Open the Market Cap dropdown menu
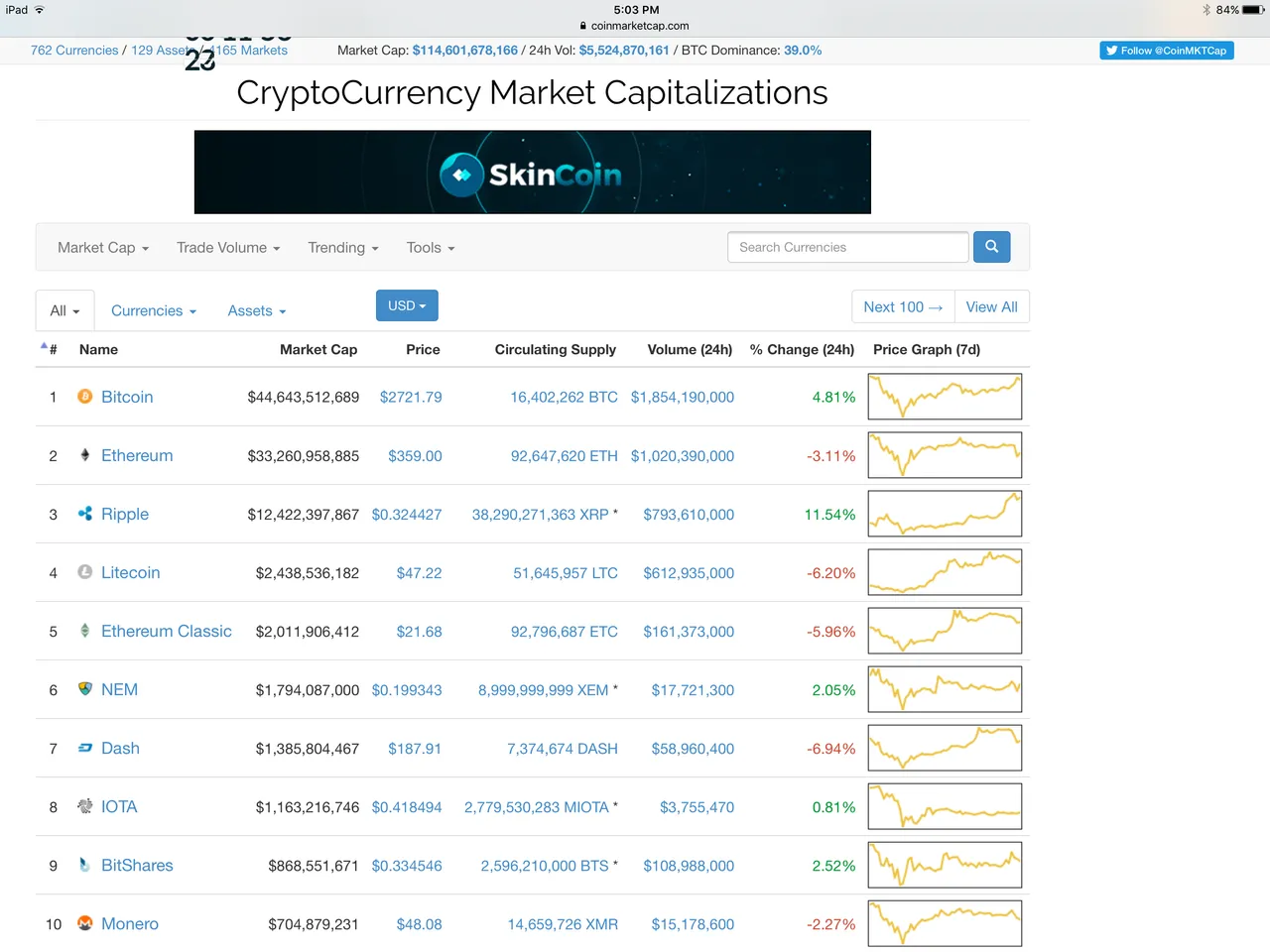Screen dimensions: 1270x952 point(103,248)
